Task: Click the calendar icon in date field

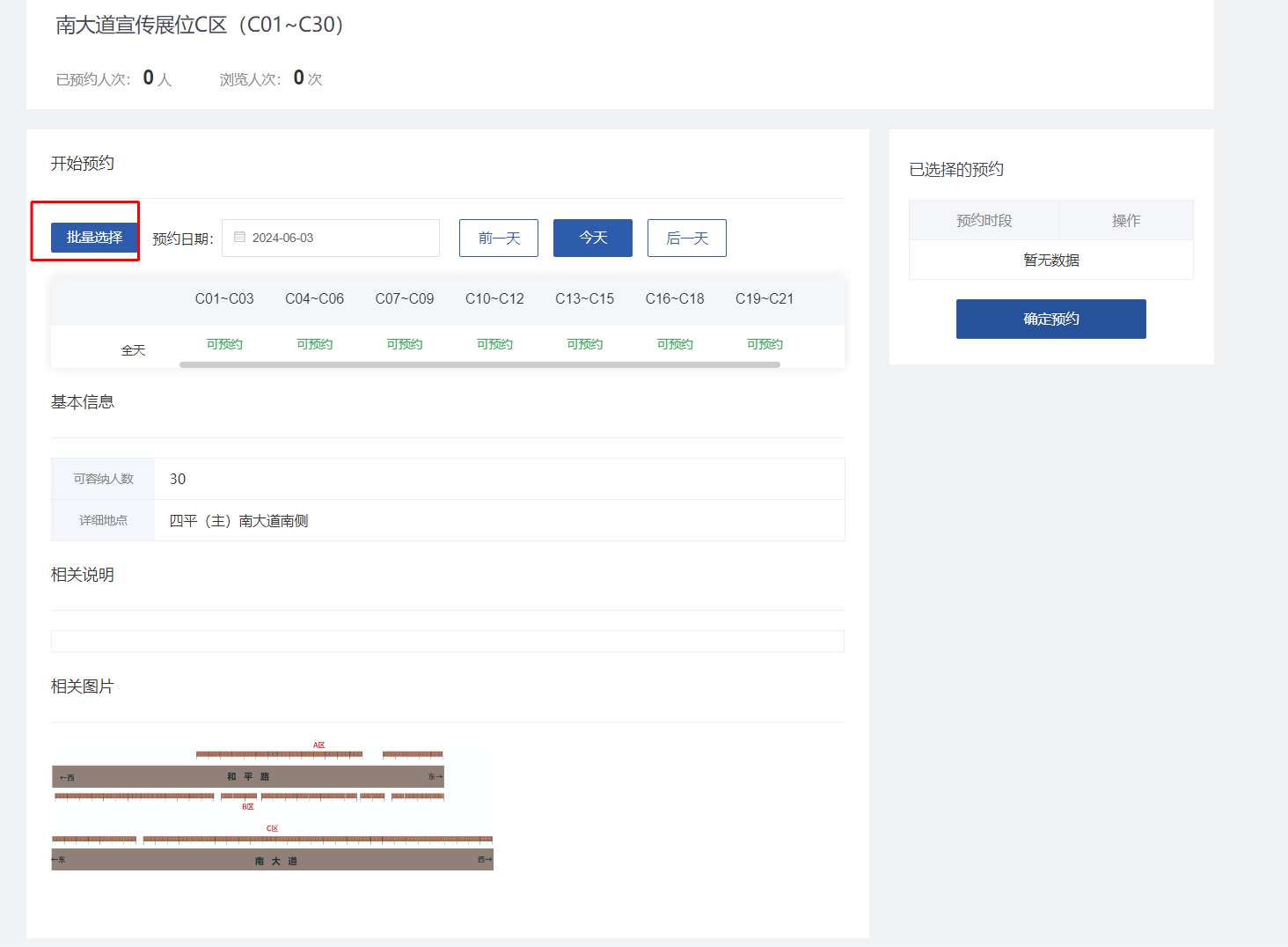Action: [239, 238]
